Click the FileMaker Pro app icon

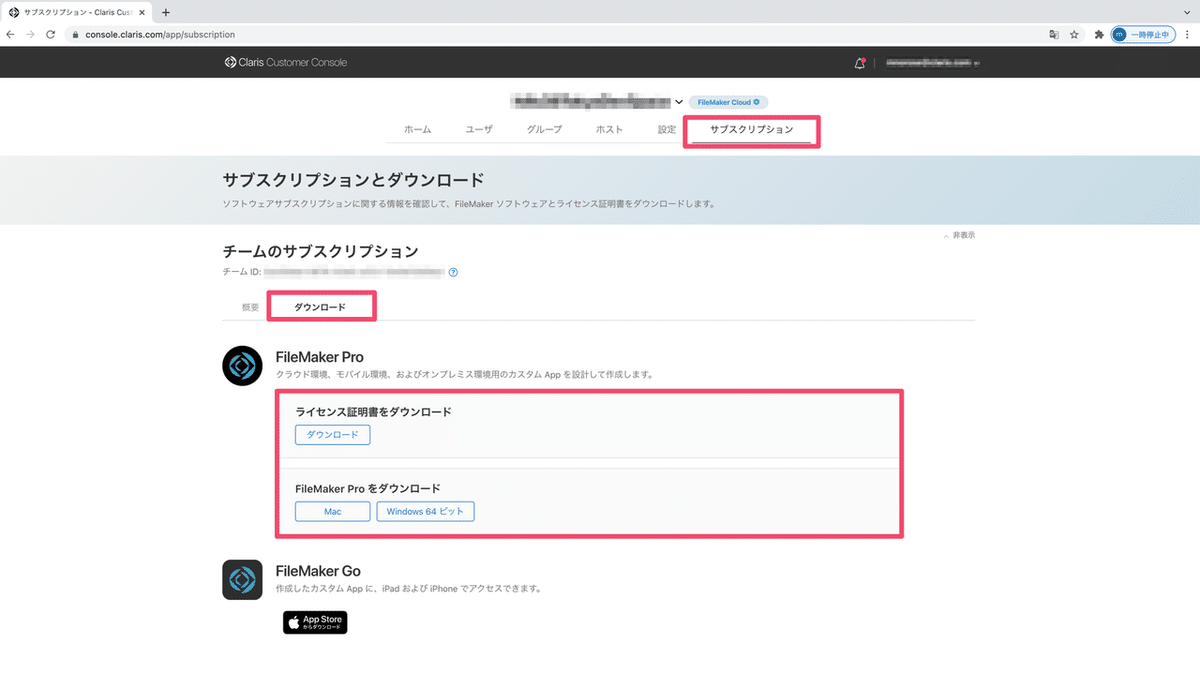(x=242, y=366)
